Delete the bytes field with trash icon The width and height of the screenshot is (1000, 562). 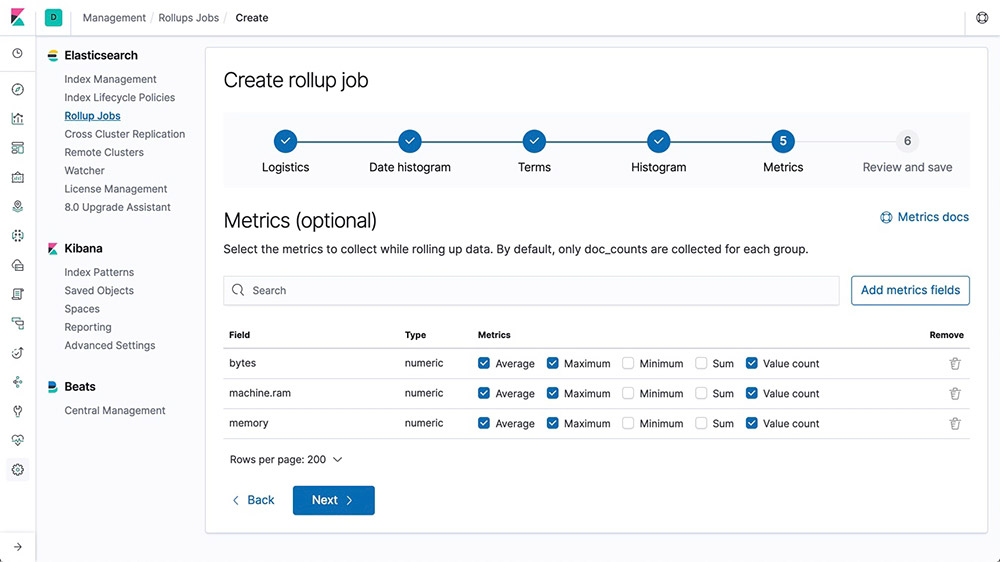955,364
